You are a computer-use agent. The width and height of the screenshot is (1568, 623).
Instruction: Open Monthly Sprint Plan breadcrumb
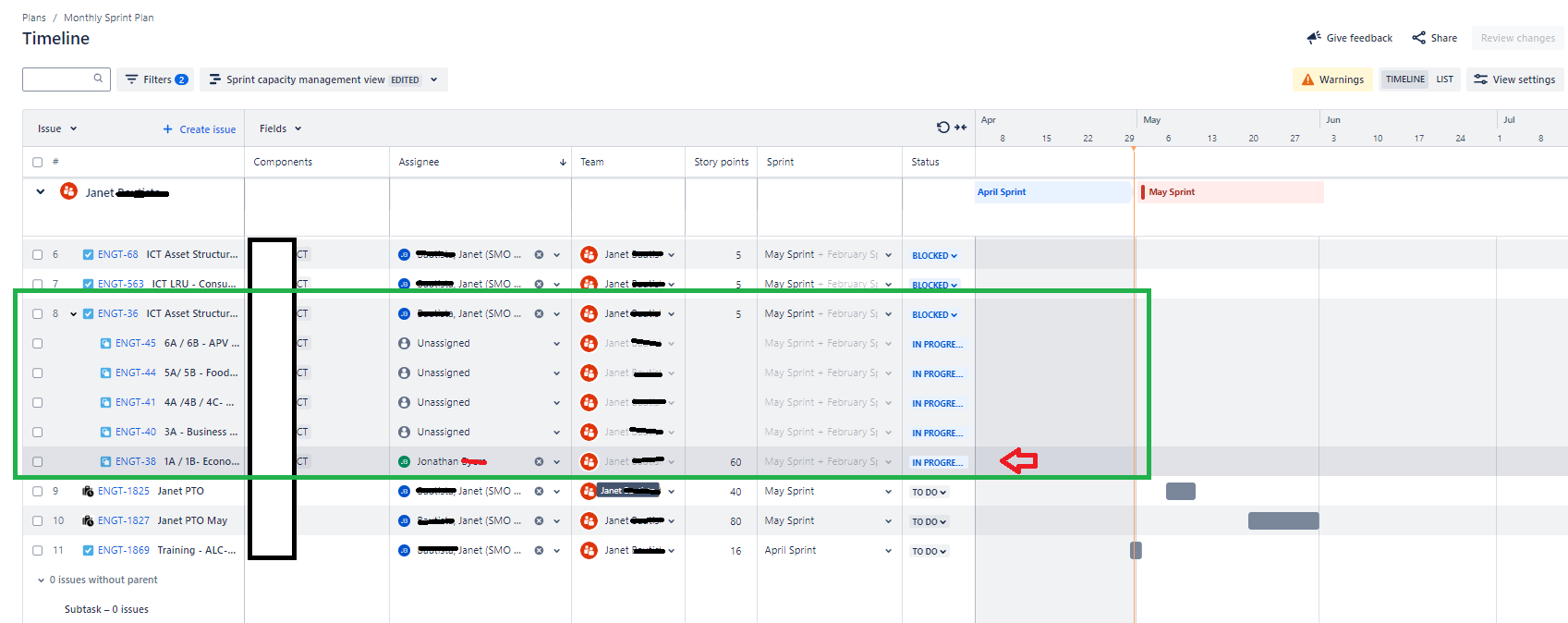tap(109, 18)
